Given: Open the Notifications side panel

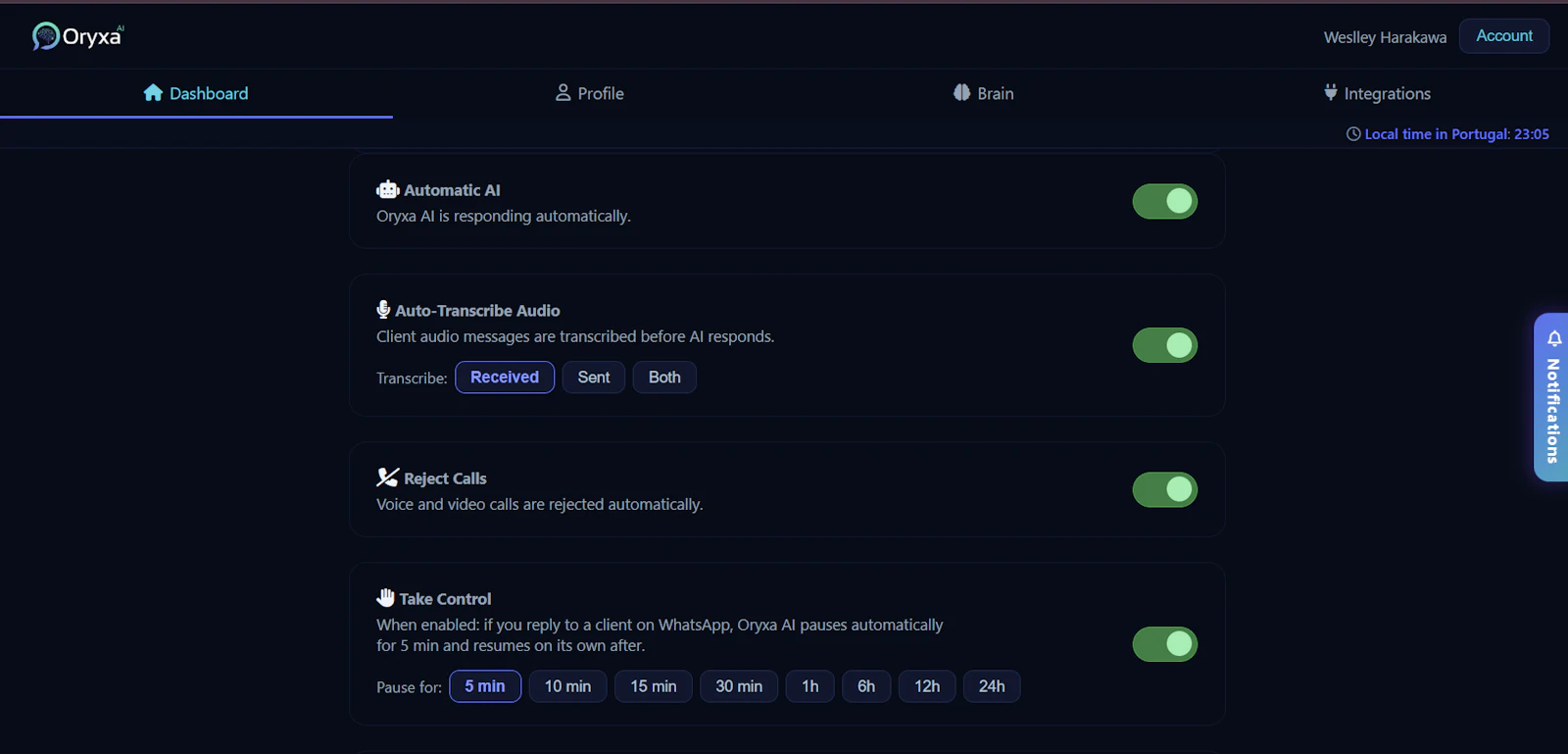Looking at the screenshot, I should (1552, 397).
